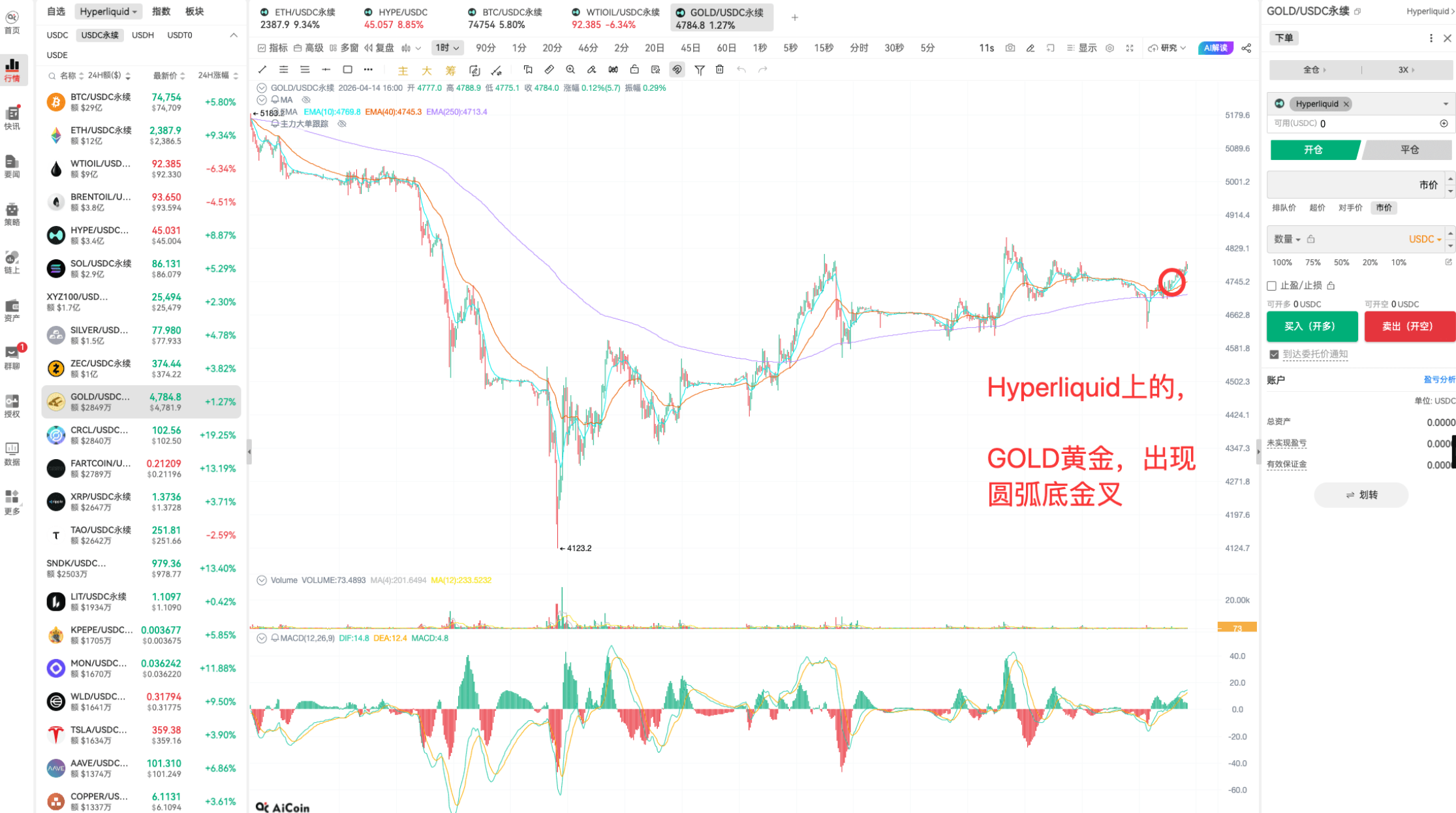Open the AI解读 analysis feature
1456x813 pixels.
(x=1215, y=48)
